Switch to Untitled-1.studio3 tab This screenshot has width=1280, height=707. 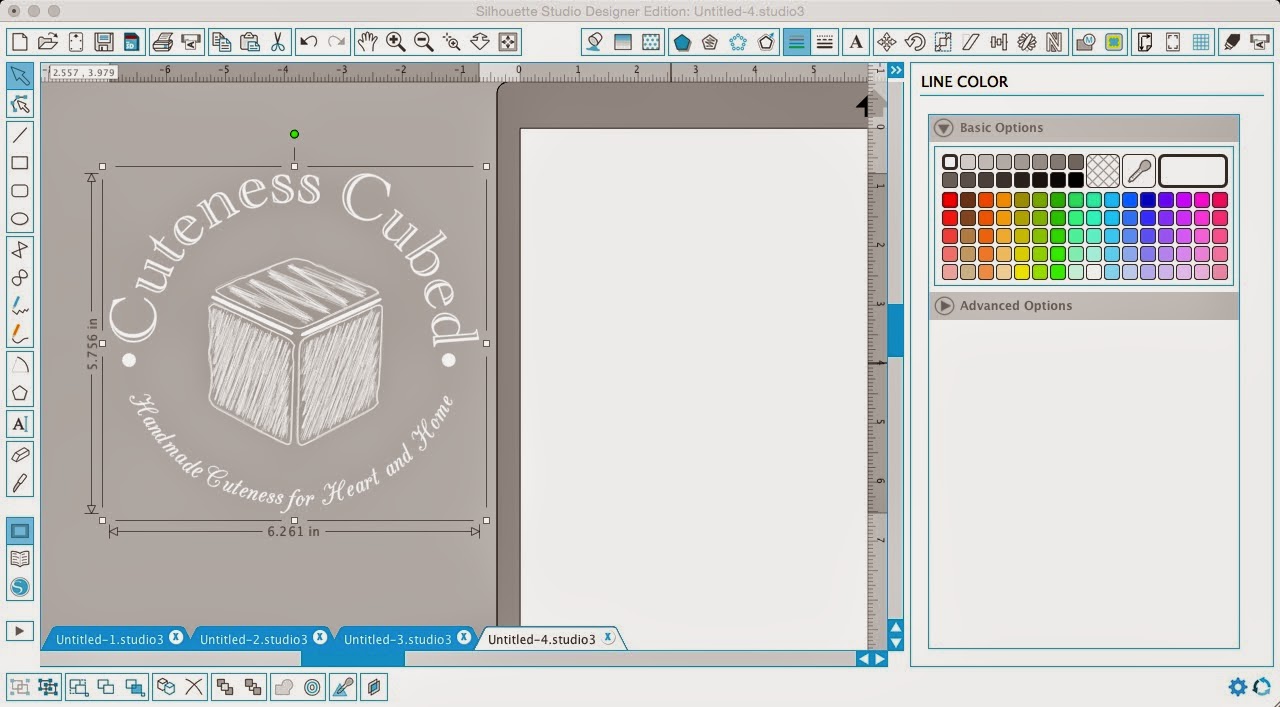point(109,639)
